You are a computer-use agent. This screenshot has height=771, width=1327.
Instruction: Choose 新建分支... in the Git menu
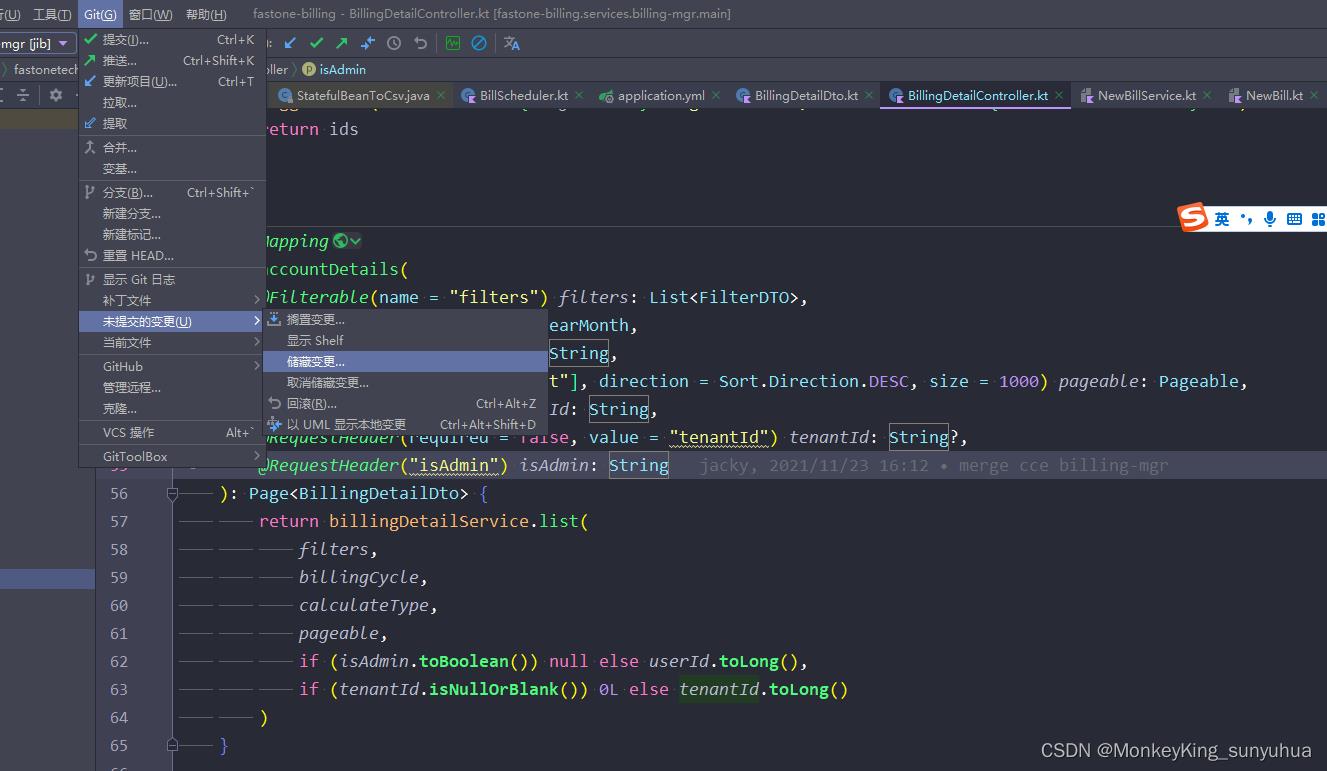(x=172, y=214)
